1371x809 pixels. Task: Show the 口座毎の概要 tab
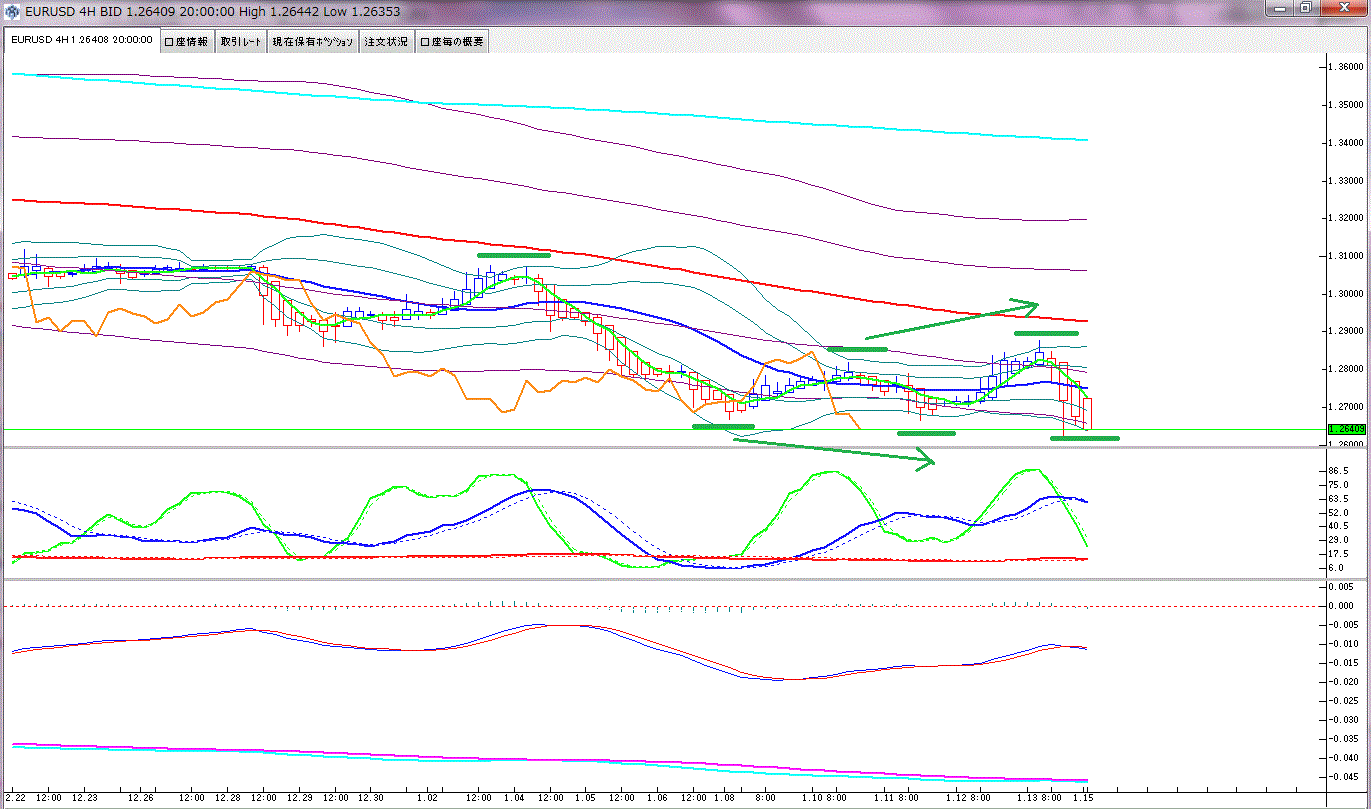(x=452, y=41)
